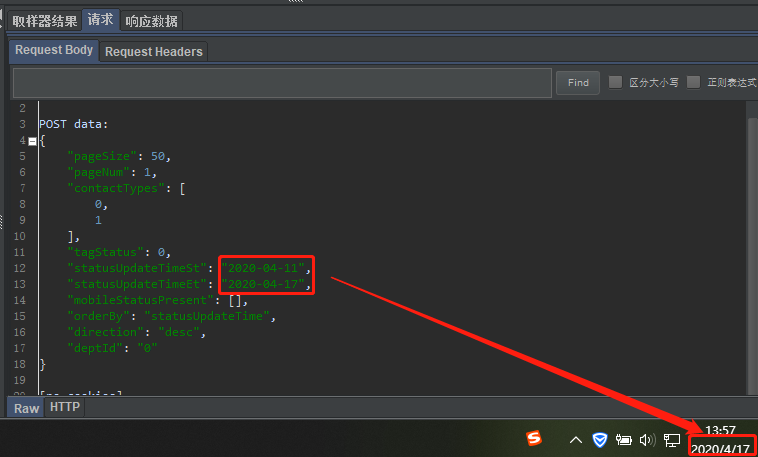758x457 pixels.
Task: Open the Request Headers tab
Action: (x=154, y=52)
